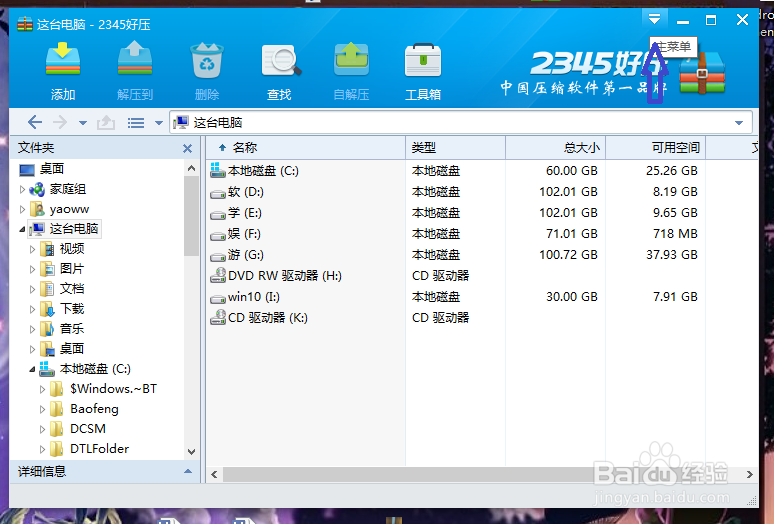Image resolution: width=774 pixels, height=524 pixels.
Task: Select the 家庭组 icon in tree
Action: click(x=37, y=189)
